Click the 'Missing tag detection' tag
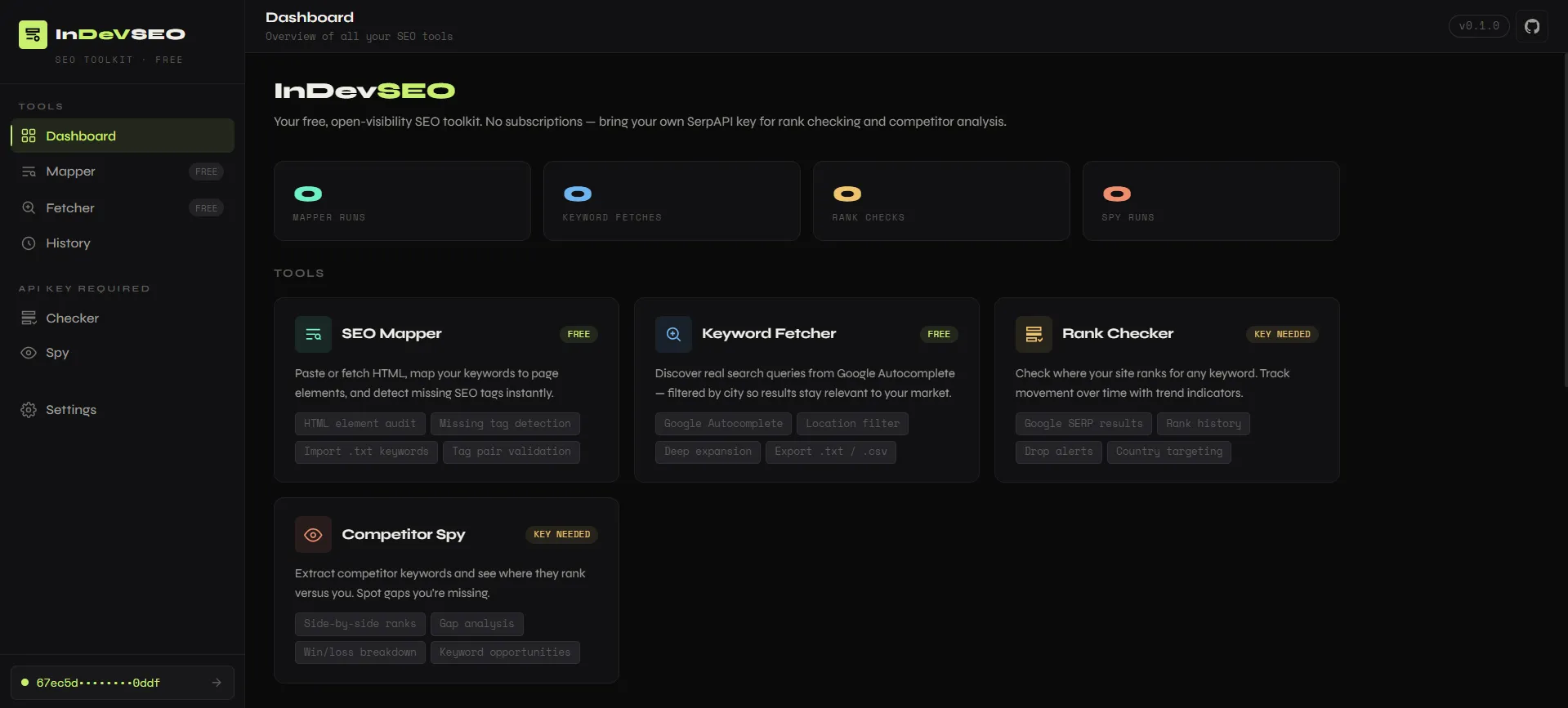Screen dimensions: 1568x708 point(505,424)
